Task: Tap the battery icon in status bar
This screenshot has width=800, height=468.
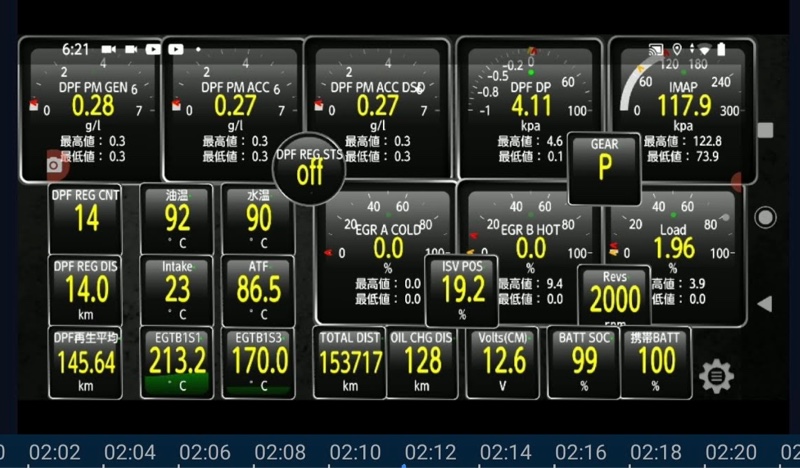Action: (721, 49)
